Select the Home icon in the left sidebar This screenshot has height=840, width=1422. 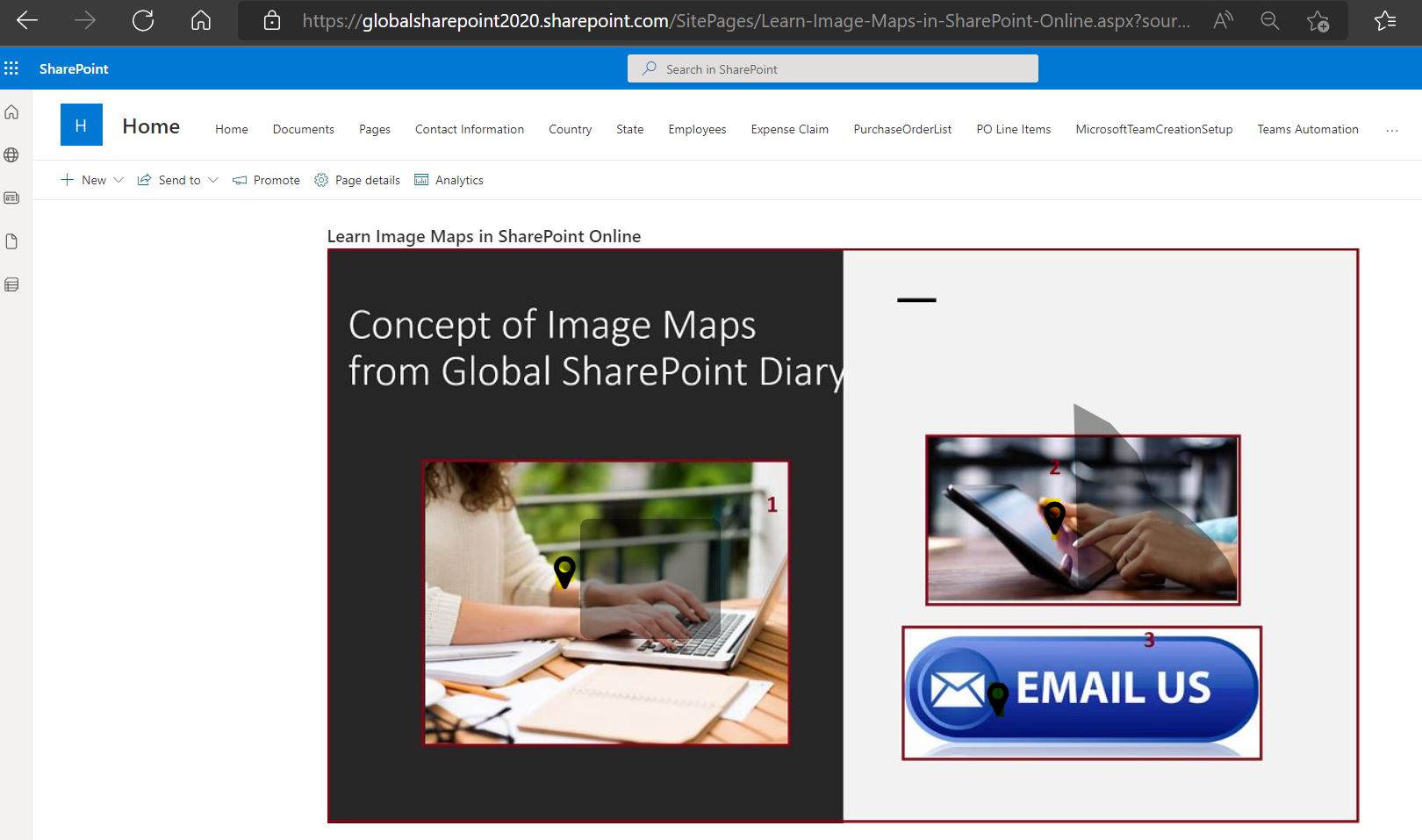tap(11, 112)
